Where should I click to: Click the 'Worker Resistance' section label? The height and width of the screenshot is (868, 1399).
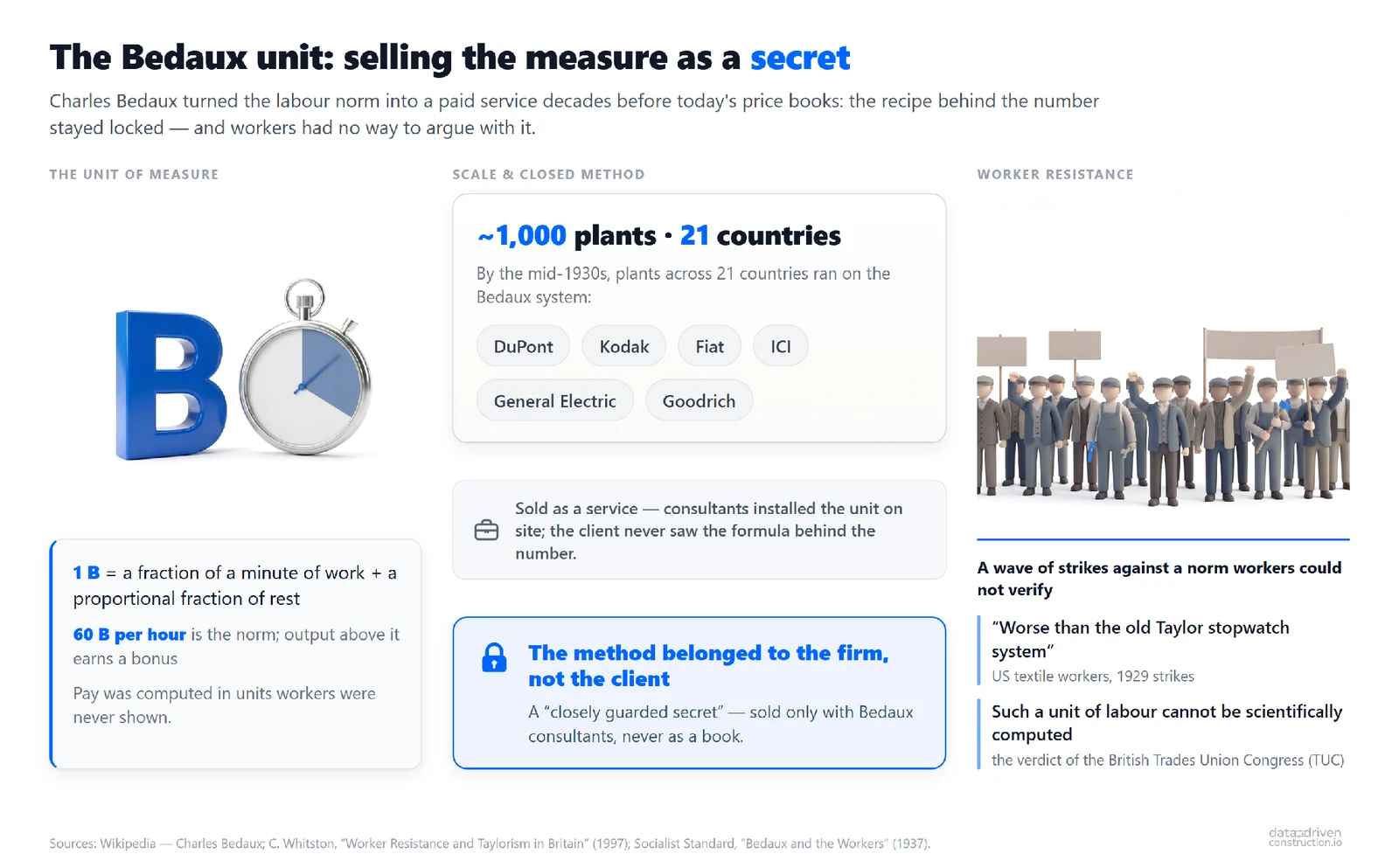(x=1055, y=174)
